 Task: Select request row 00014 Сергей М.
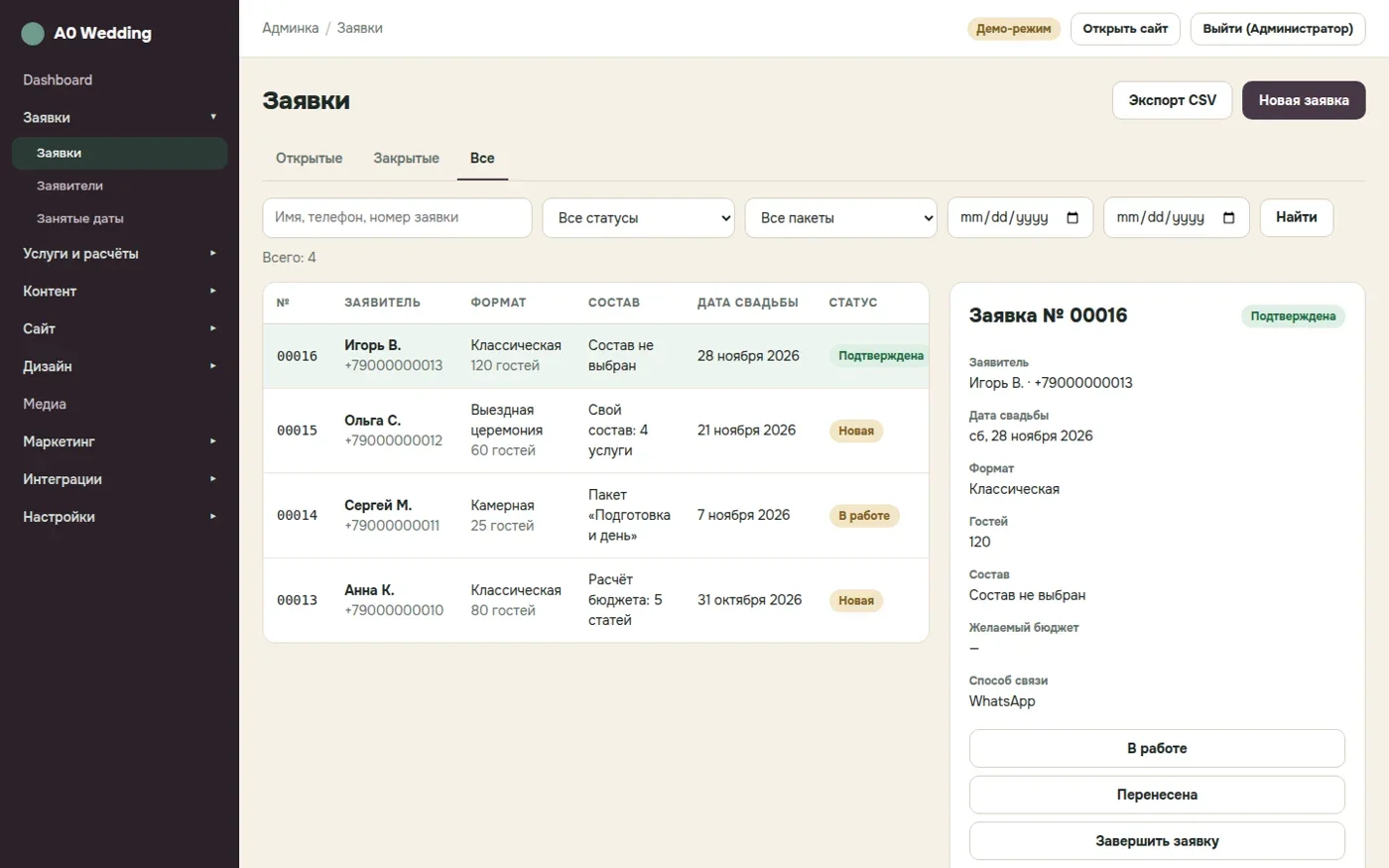tap(595, 516)
